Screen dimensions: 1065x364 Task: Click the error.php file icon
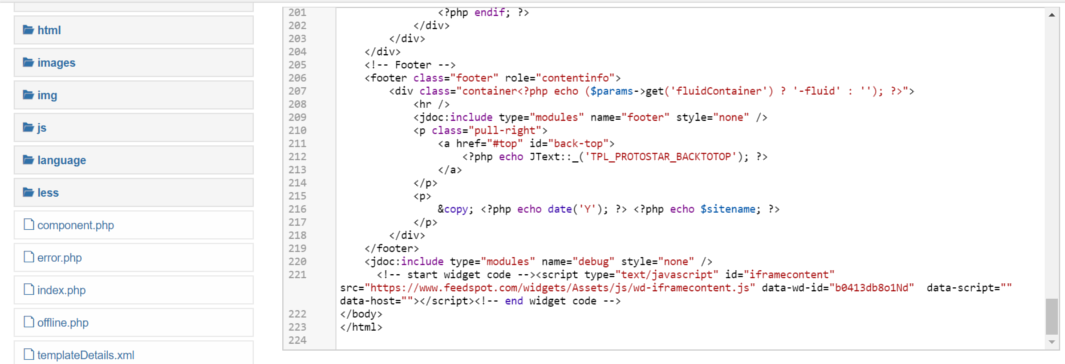pyautogui.click(x=28, y=257)
